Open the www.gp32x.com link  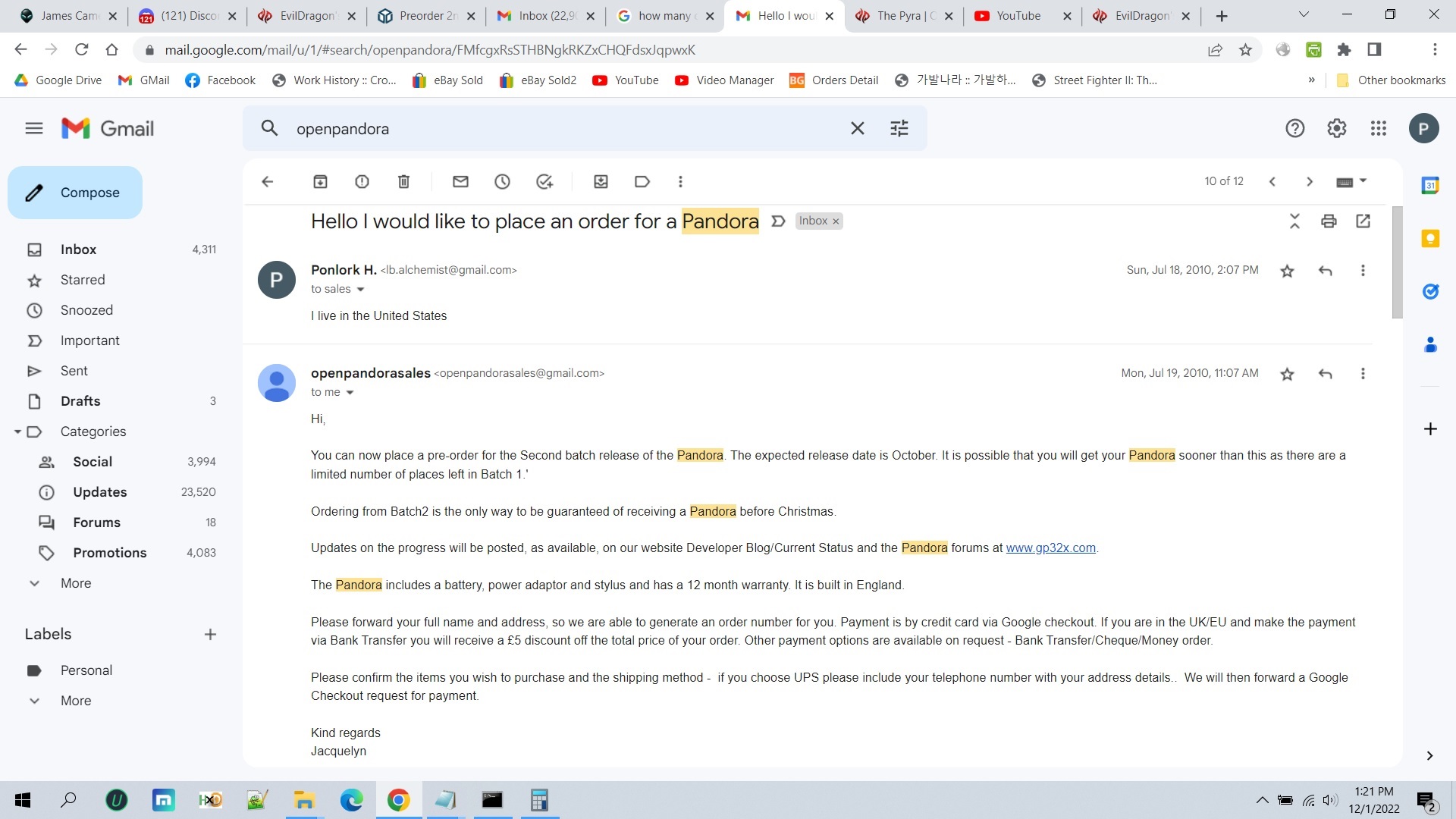[x=1050, y=548]
